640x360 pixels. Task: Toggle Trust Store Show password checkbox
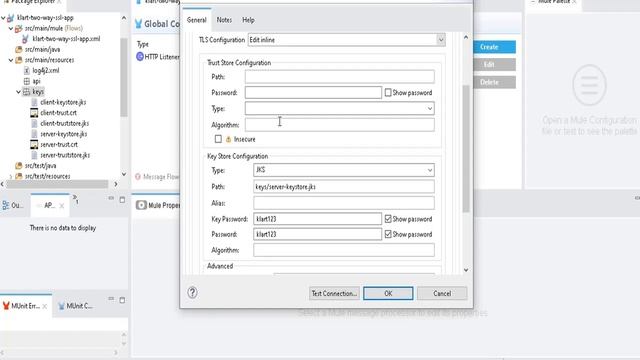pyautogui.click(x=388, y=93)
